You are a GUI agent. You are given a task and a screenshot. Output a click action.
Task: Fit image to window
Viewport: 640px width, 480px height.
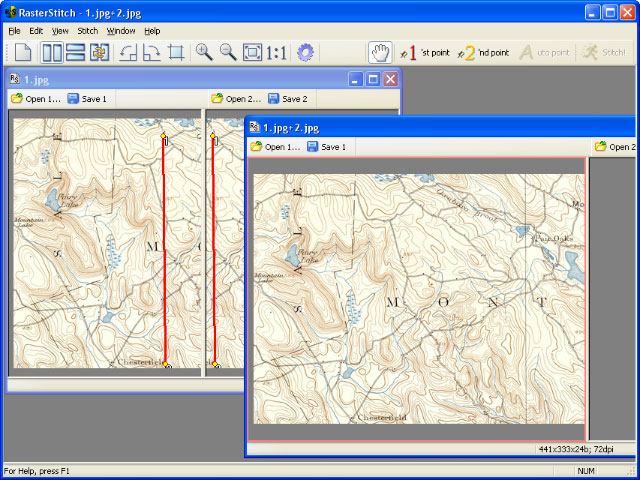click(x=253, y=52)
